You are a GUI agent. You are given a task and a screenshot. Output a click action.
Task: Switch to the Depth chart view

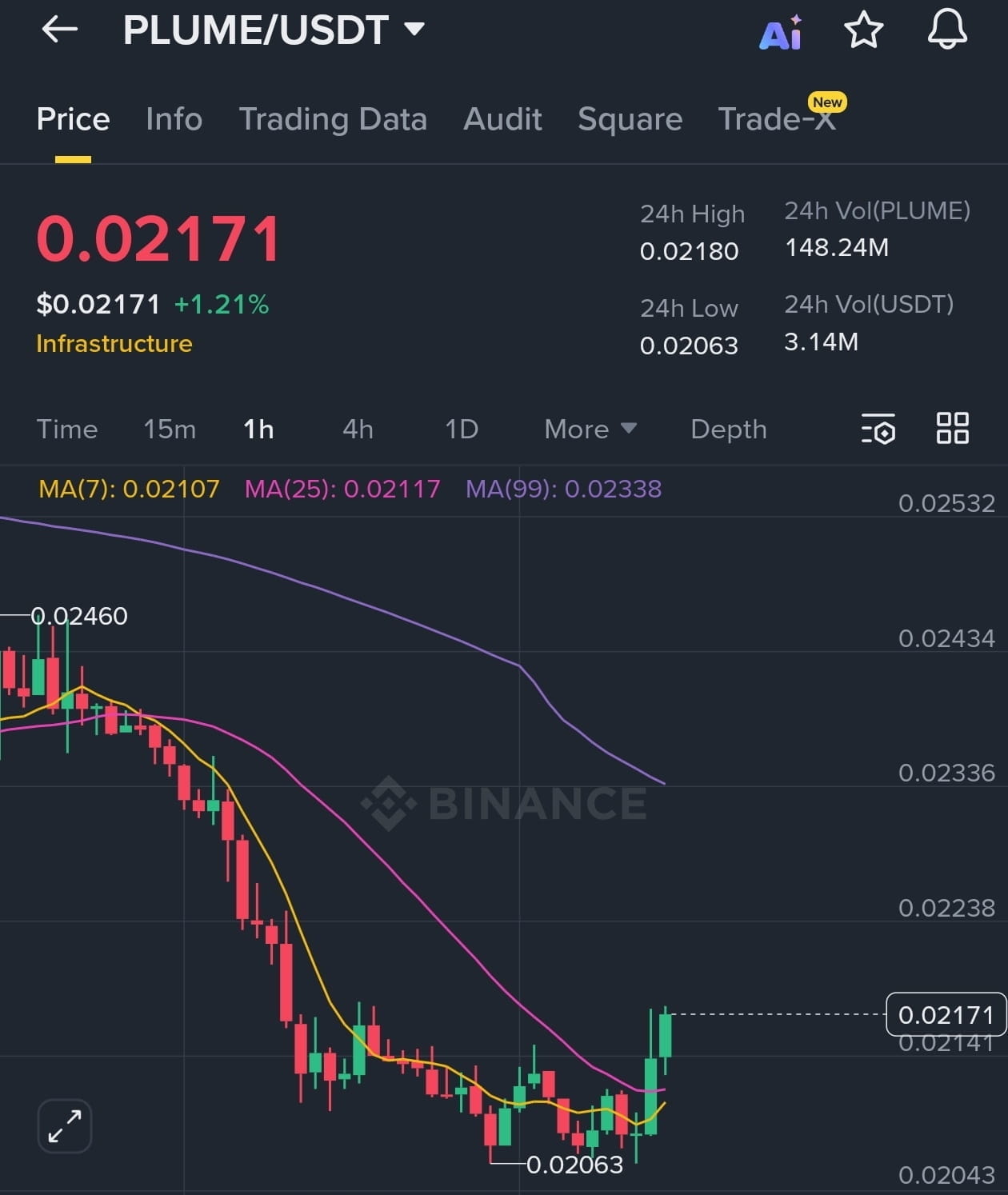pyautogui.click(x=729, y=430)
